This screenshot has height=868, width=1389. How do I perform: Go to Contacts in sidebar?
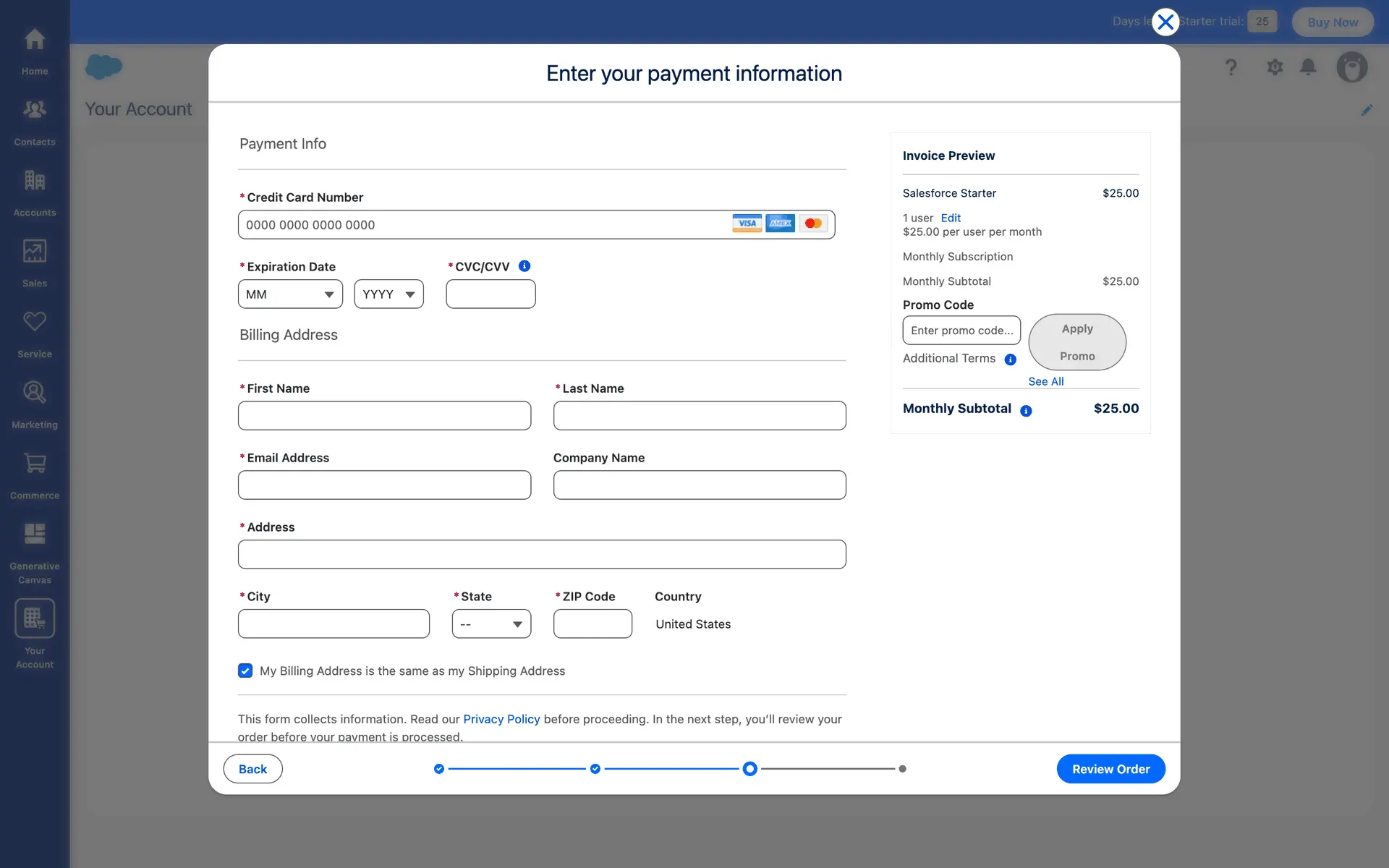click(x=34, y=110)
